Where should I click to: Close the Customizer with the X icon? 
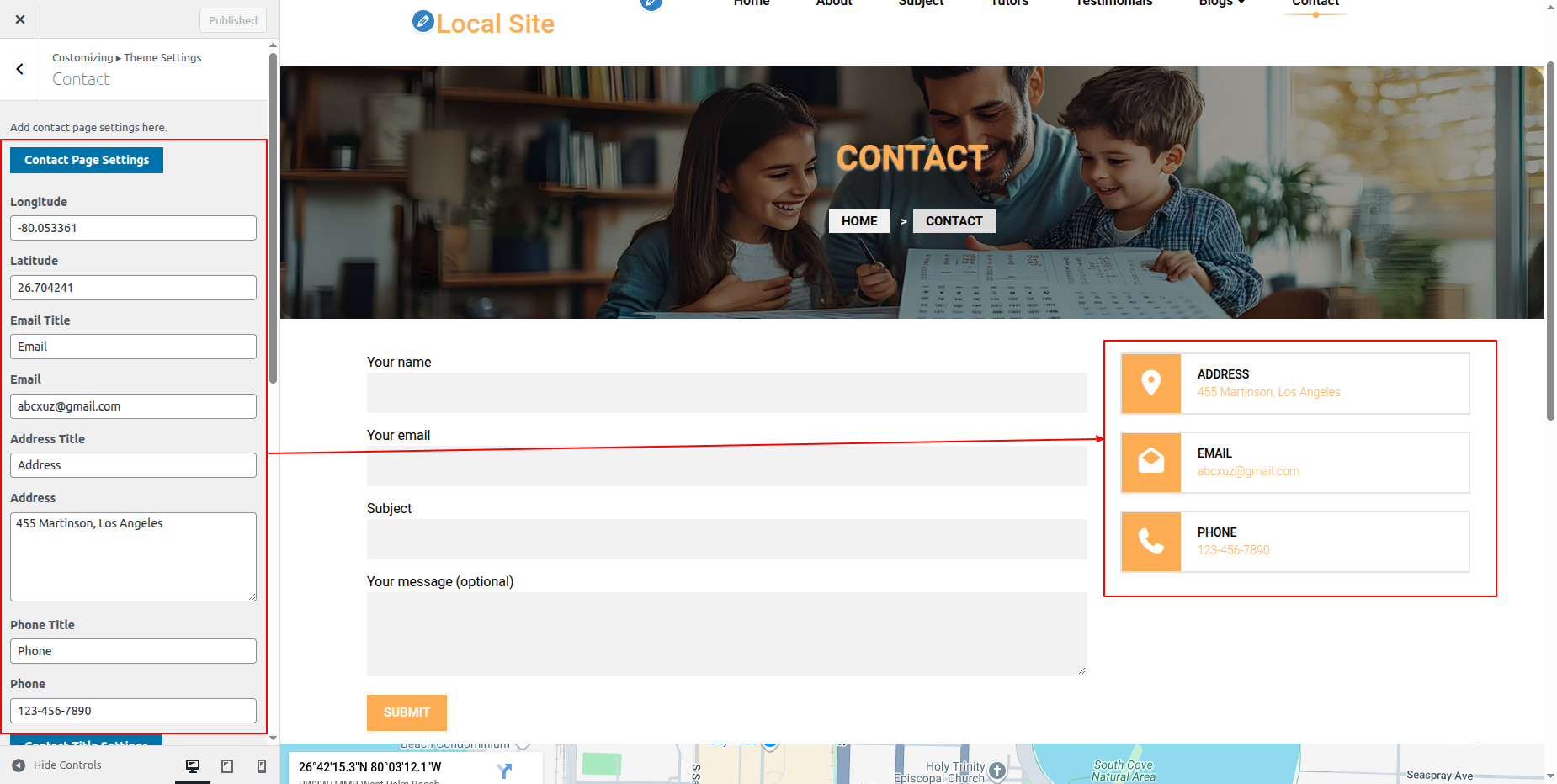pos(20,19)
